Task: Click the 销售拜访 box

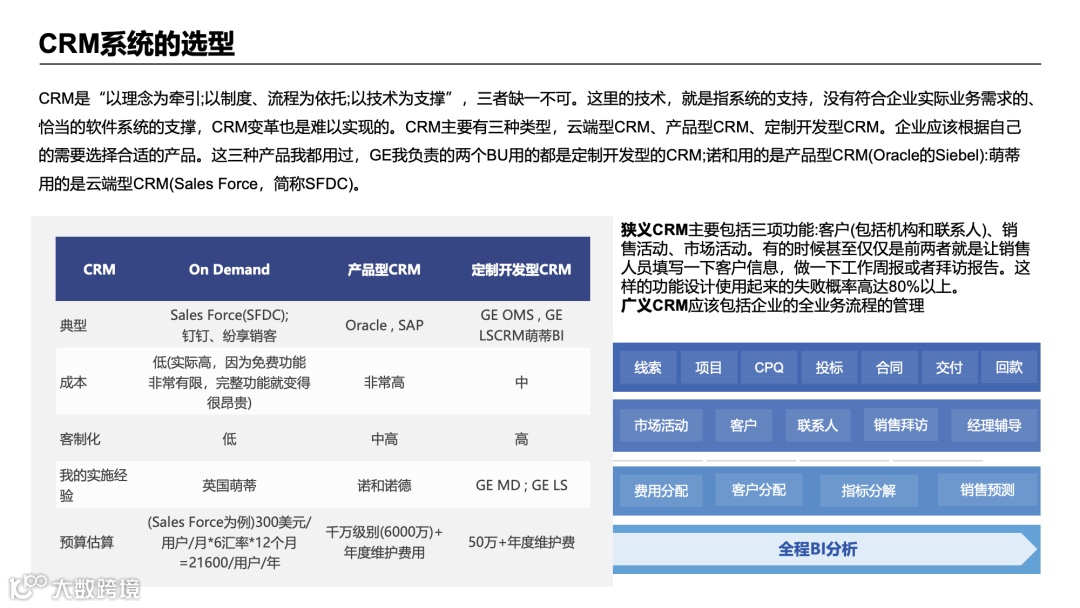Action: pyautogui.click(x=900, y=425)
